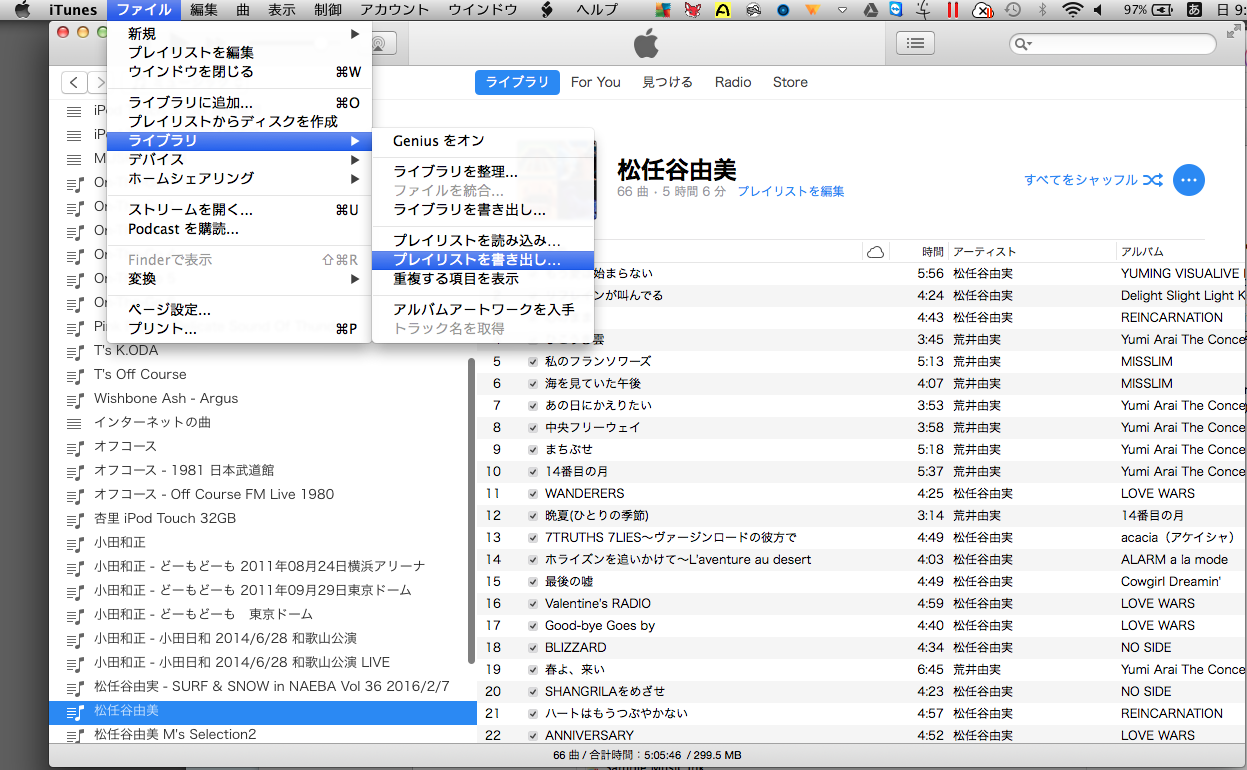Choose プレイリストを読み込み…
The height and width of the screenshot is (770, 1247).
coord(483,241)
